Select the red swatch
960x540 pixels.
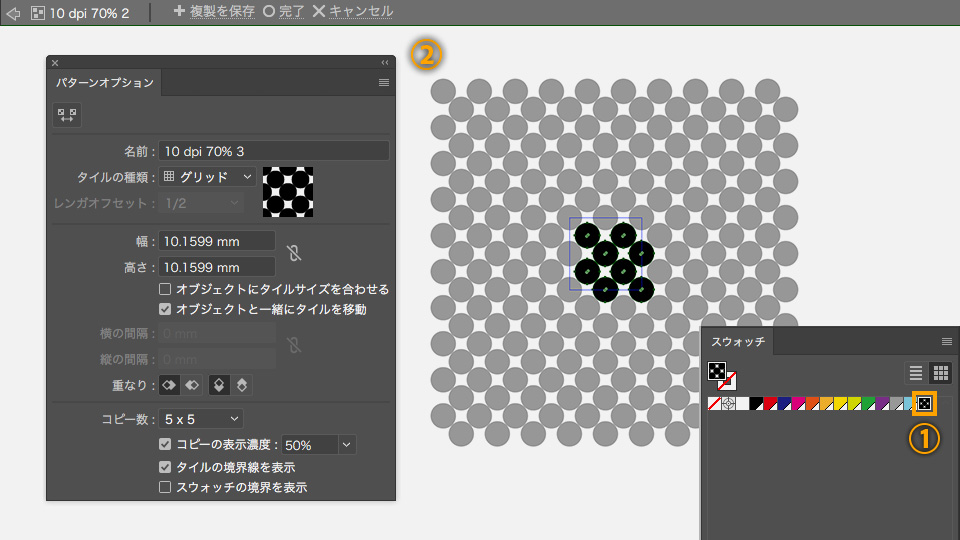click(x=770, y=403)
